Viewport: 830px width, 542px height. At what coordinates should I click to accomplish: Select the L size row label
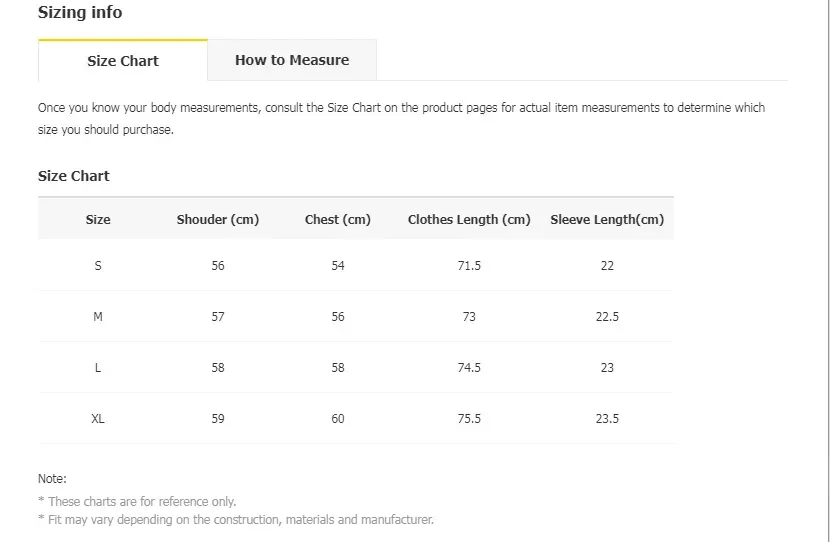click(98, 368)
